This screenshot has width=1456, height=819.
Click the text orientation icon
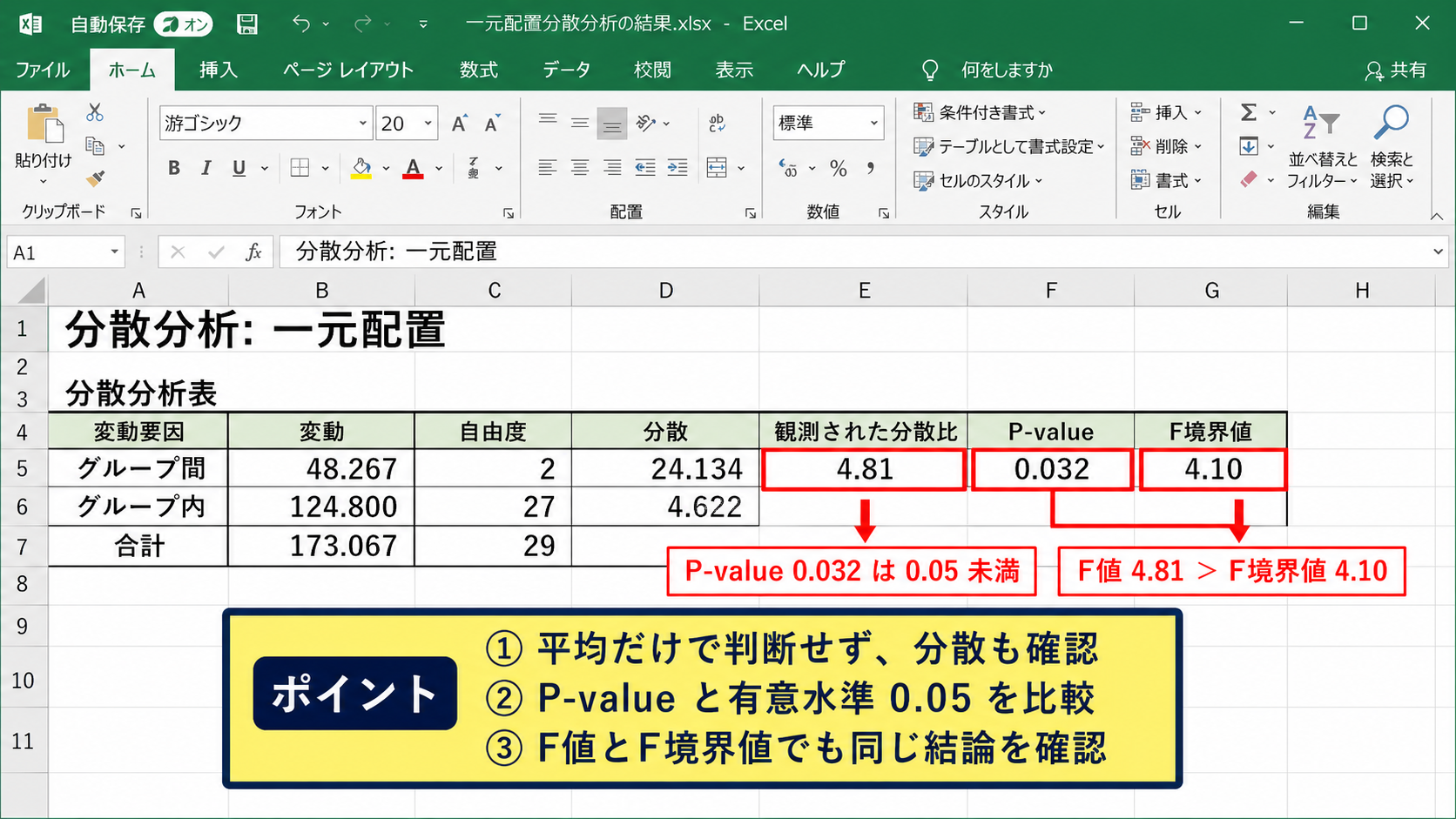pos(646,124)
